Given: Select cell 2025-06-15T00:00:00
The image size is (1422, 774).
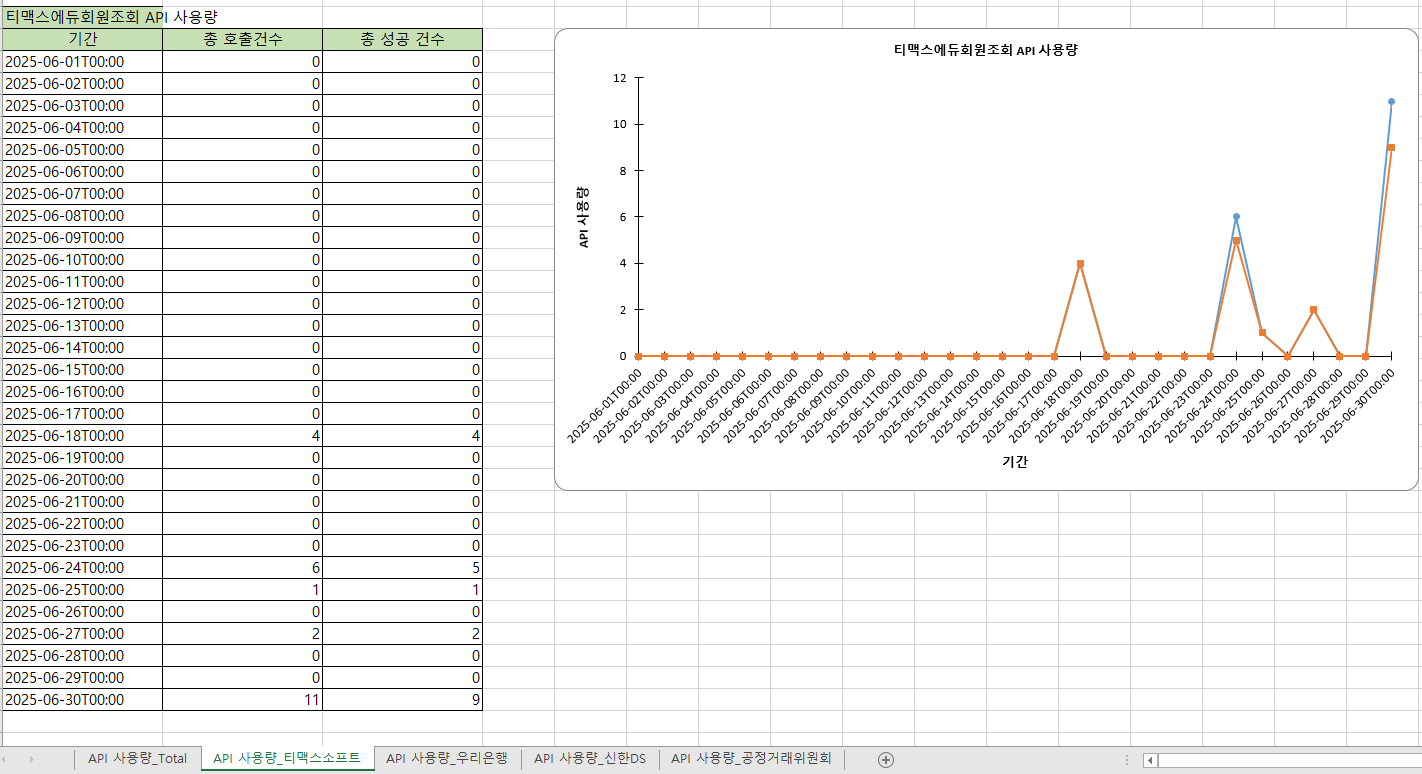Looking at the screenshot, I should click(x=82, y=369).
